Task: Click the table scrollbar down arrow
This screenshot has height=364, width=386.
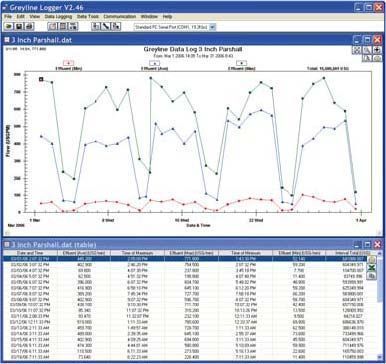Action: coord(381,357)
